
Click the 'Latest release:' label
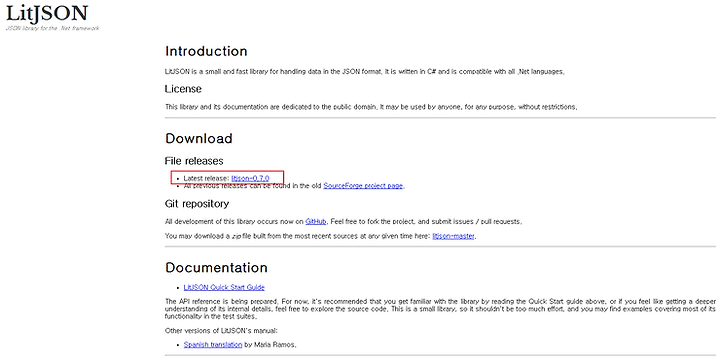(206, 178)
